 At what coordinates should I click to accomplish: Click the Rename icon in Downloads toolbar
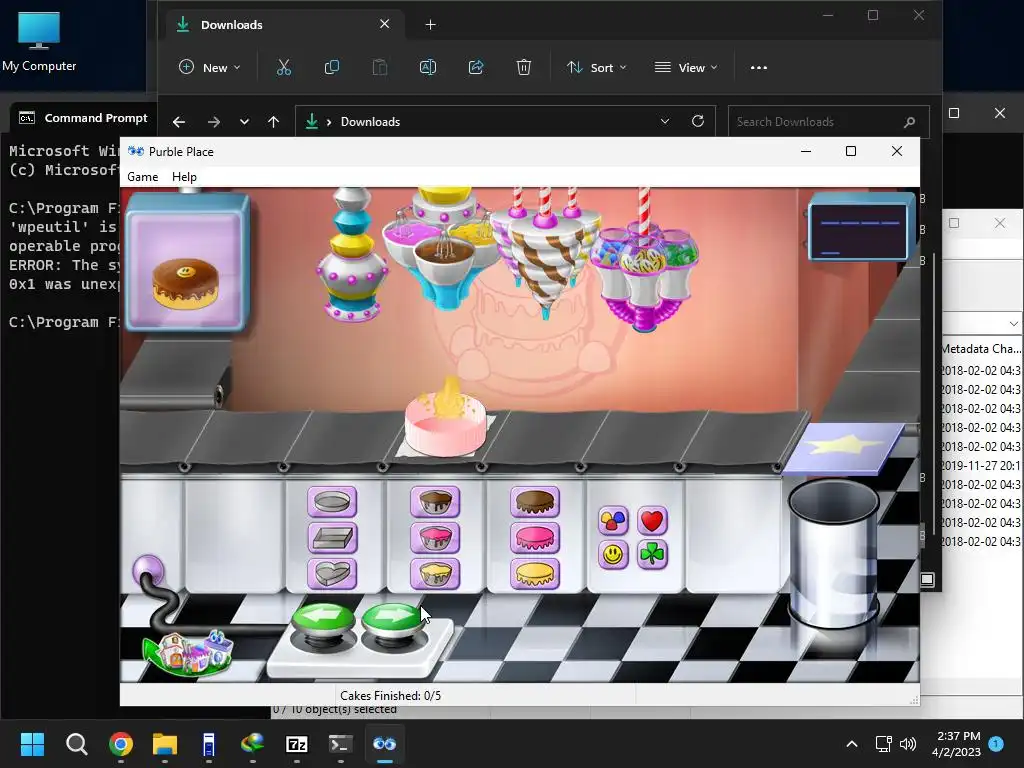(x=428, y=67)
